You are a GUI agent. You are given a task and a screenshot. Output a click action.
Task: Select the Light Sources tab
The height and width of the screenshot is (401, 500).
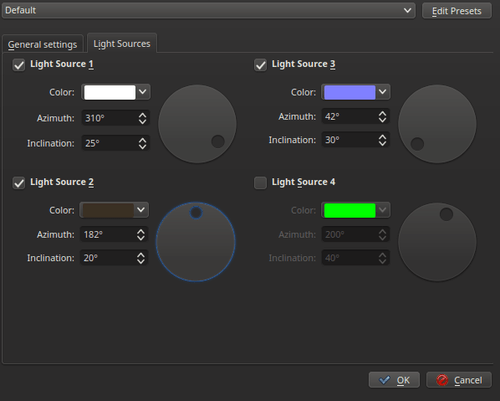(122, 44)
